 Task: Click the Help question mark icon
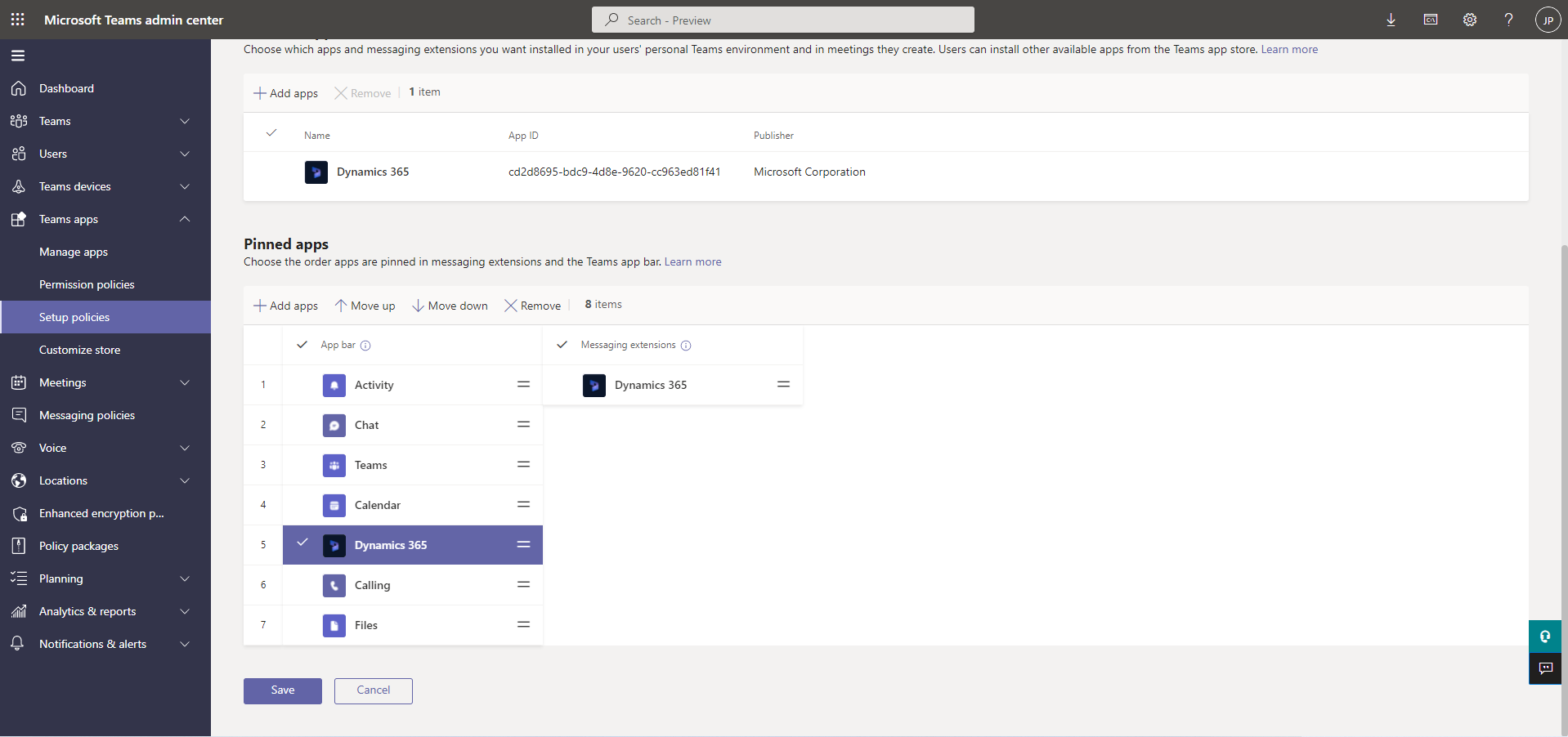[x=1508, y=20]
